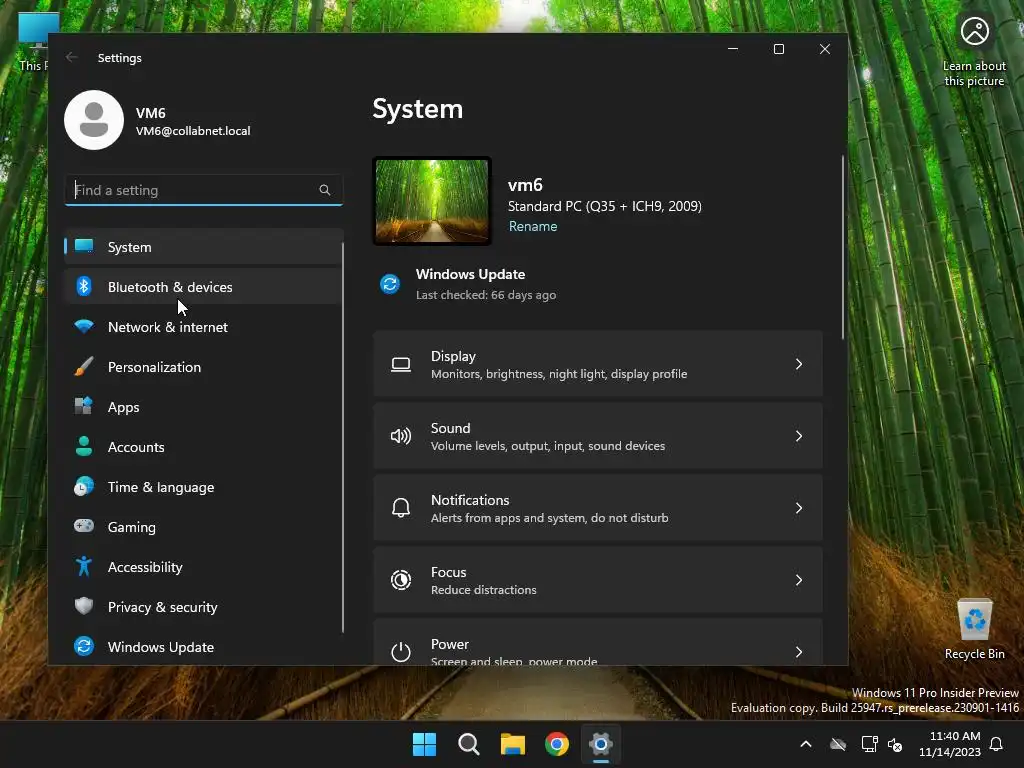Click the main panel vertical scrollbar
This screenshot has height=768, width=1024.
(842, 248)
